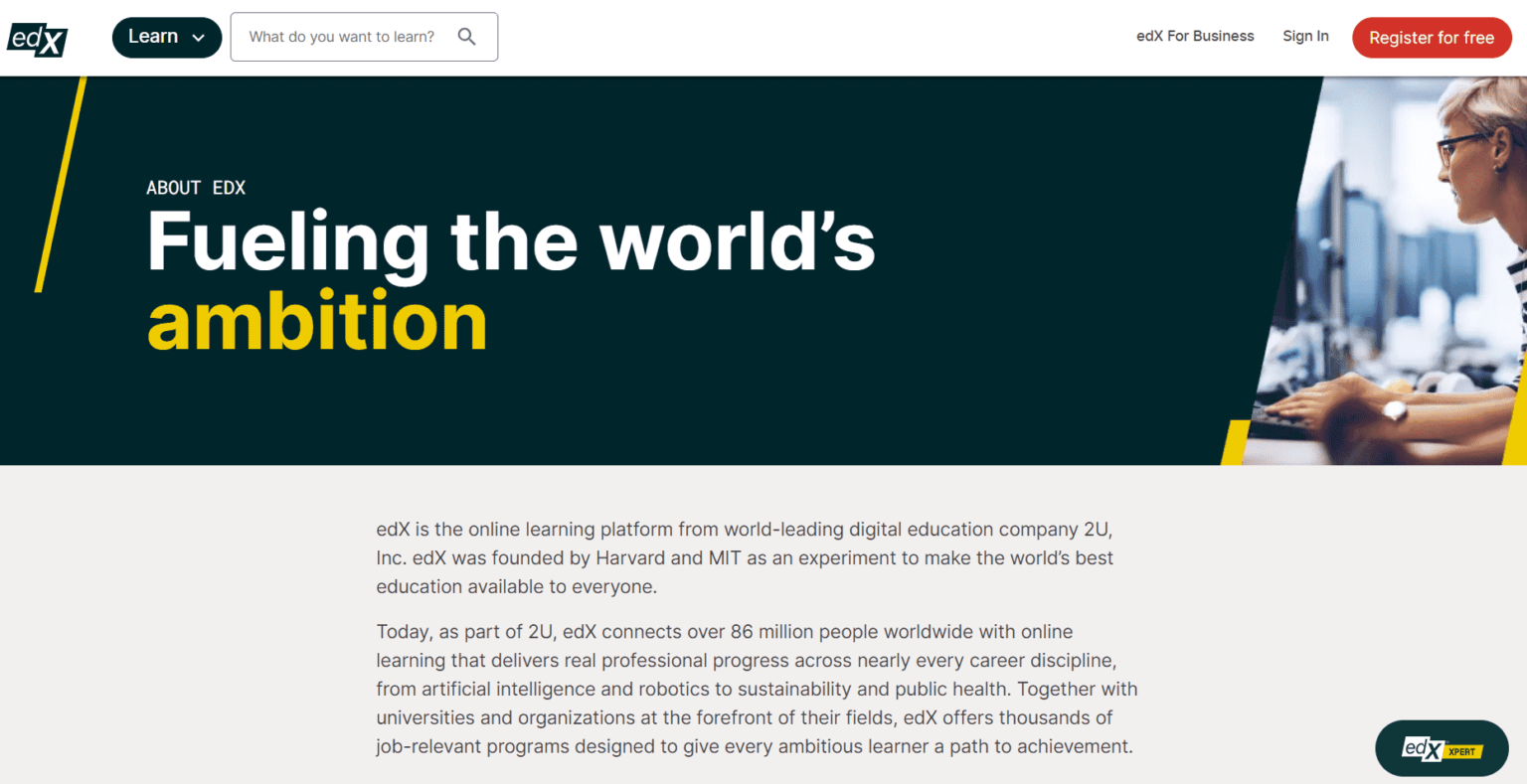This screenshot has width=1527, height=784.
Task: Select the magnifying glass search icon
Action: click(x=466, y=36)
